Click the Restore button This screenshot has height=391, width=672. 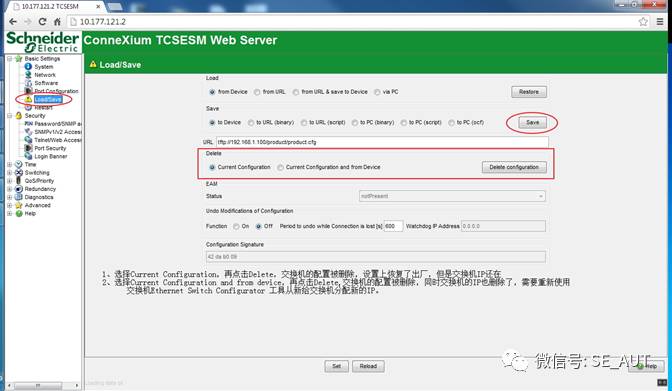(x=529, y=92)
